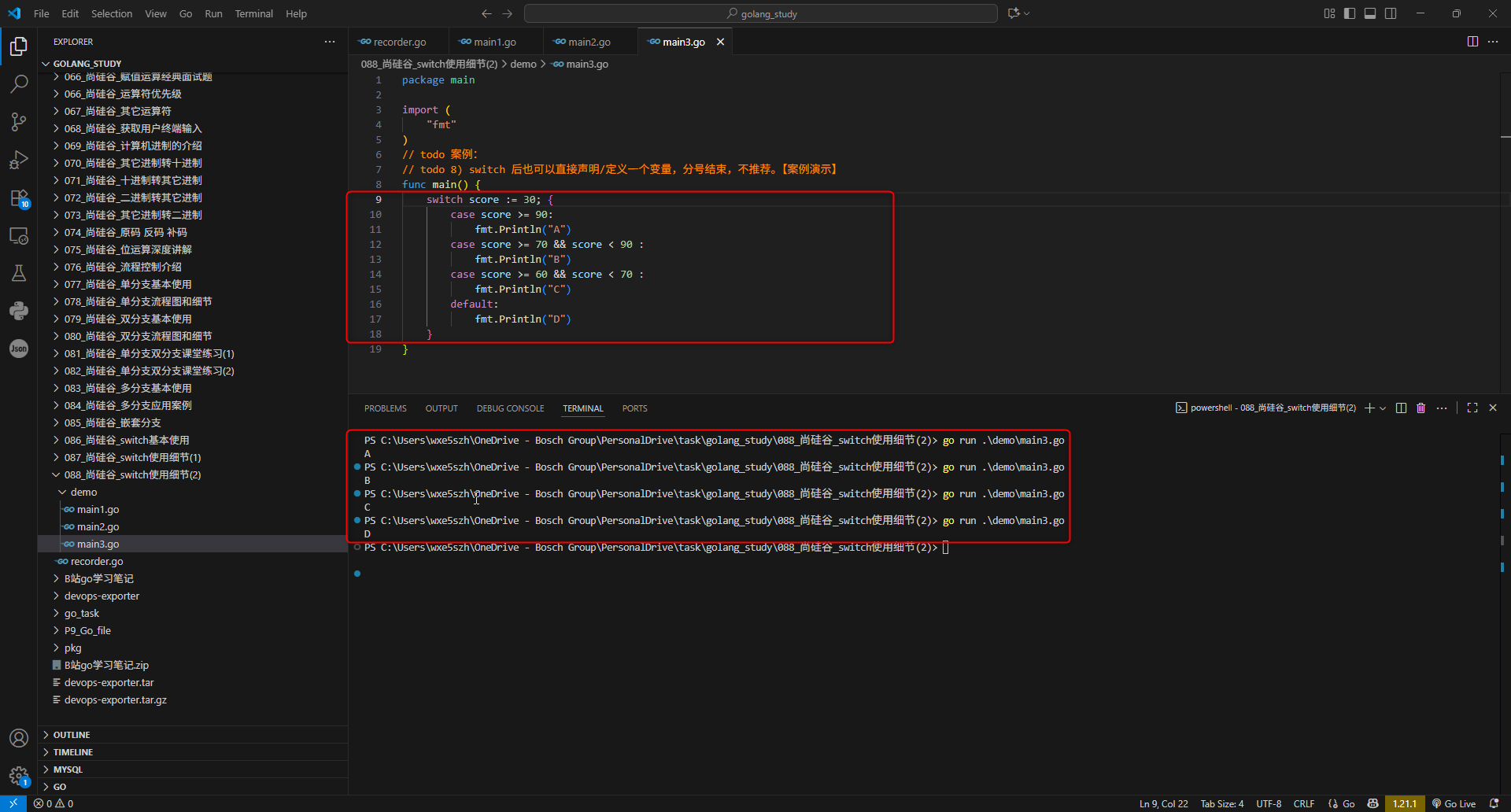Viewport: 1511px width, 812px height.
Task: Go back with the navigation arrow
Action: 486,13
